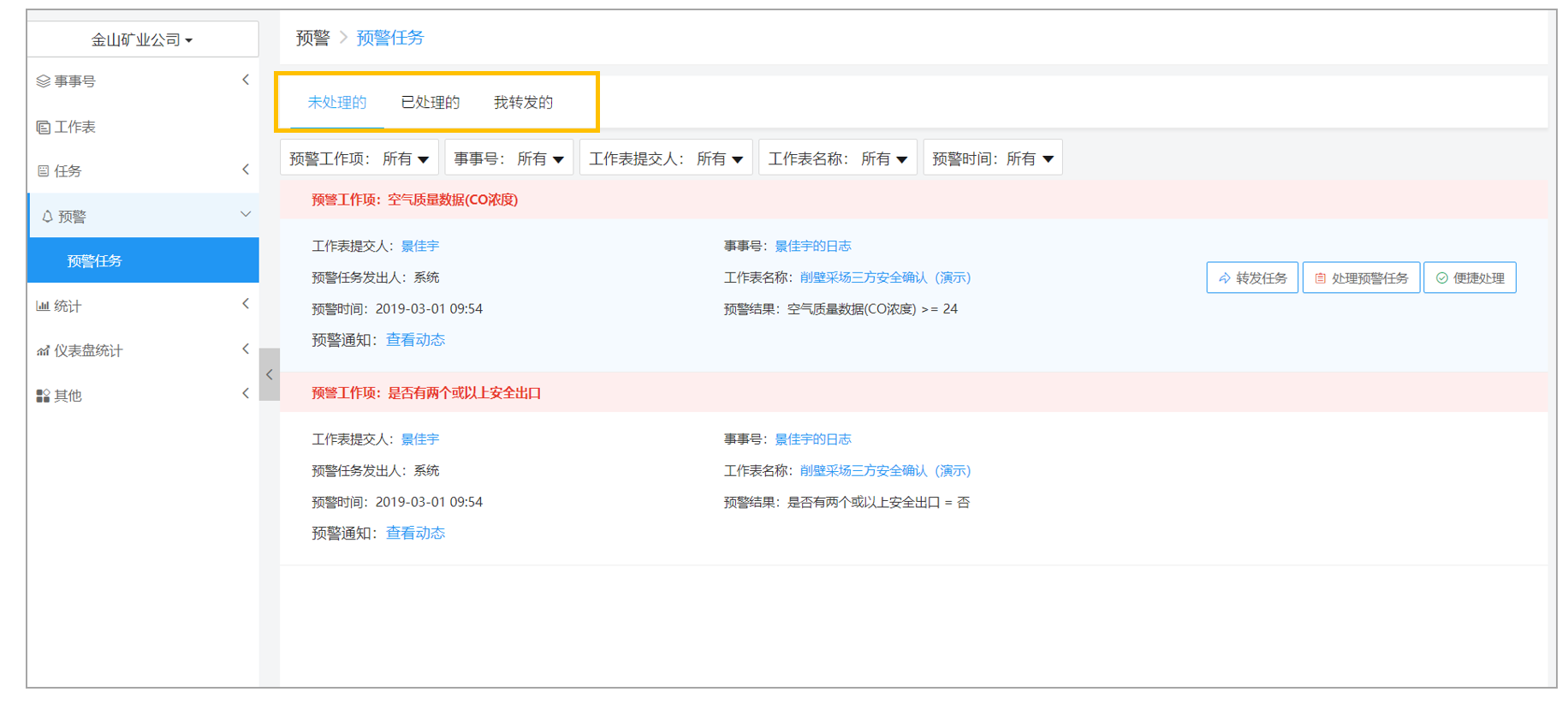Screen dimensions: 1568x704
Task: Click the 转发任务 button
Action: [x=1252, y=277]
